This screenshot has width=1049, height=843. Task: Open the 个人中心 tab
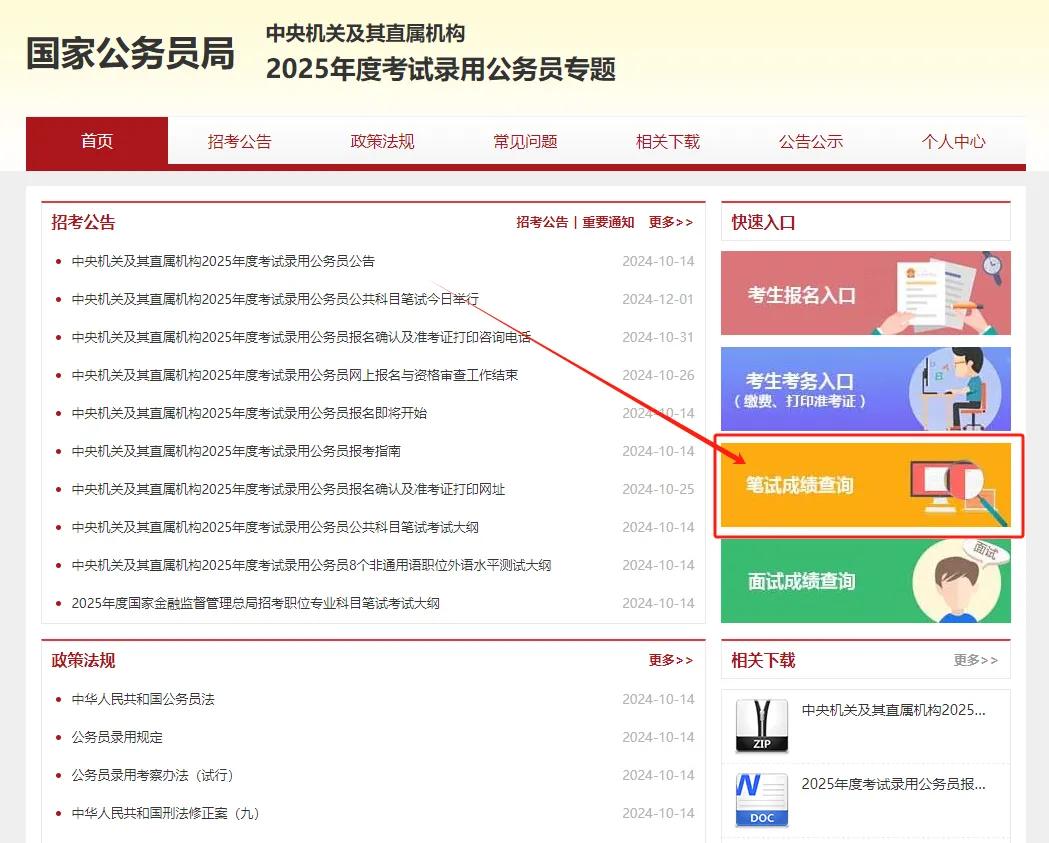[952, 142]
